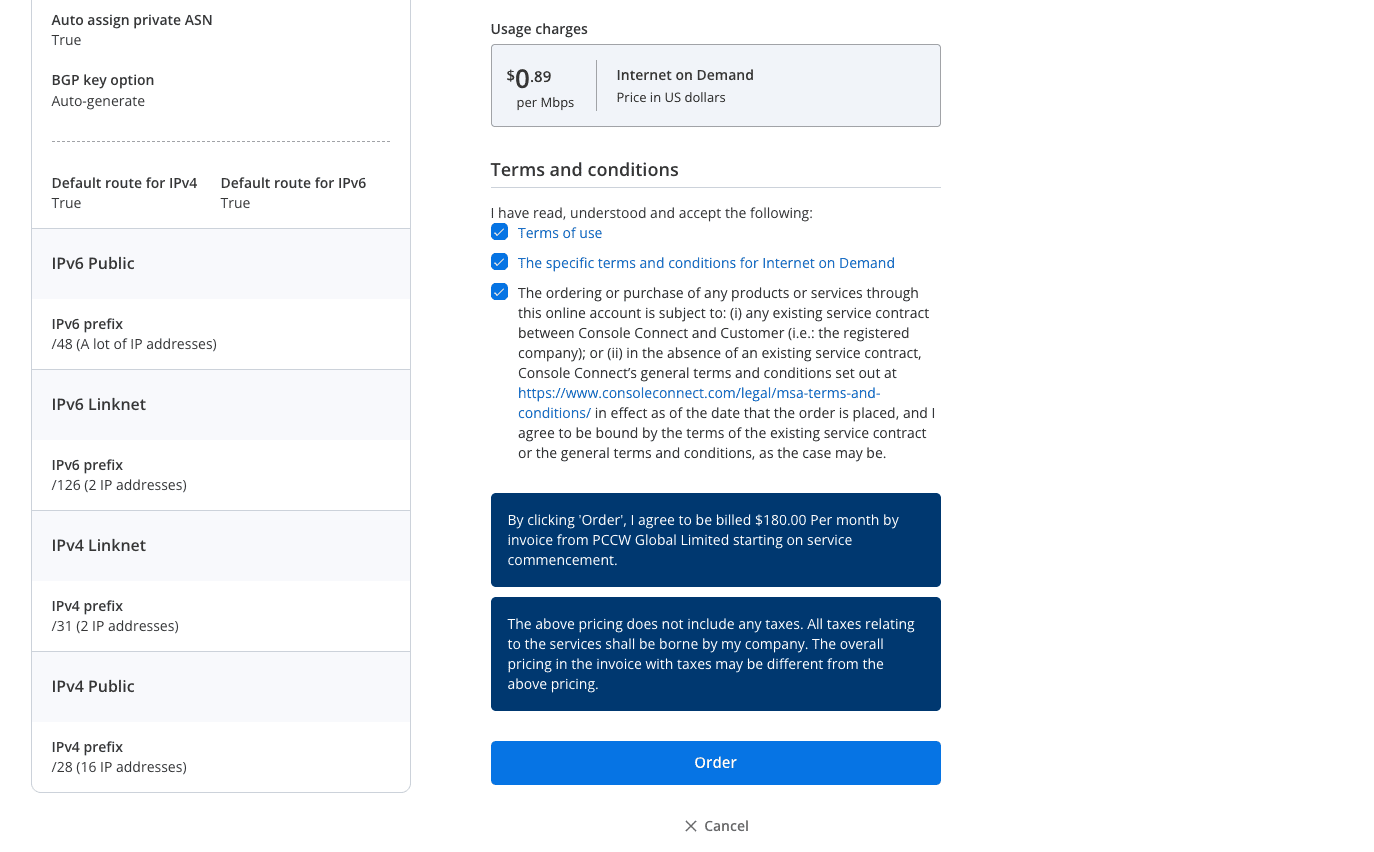Click the Terms and conditions heading
Image resolution: width=1374 pixels, height=852 pixels.
click(x=585, y=170)
